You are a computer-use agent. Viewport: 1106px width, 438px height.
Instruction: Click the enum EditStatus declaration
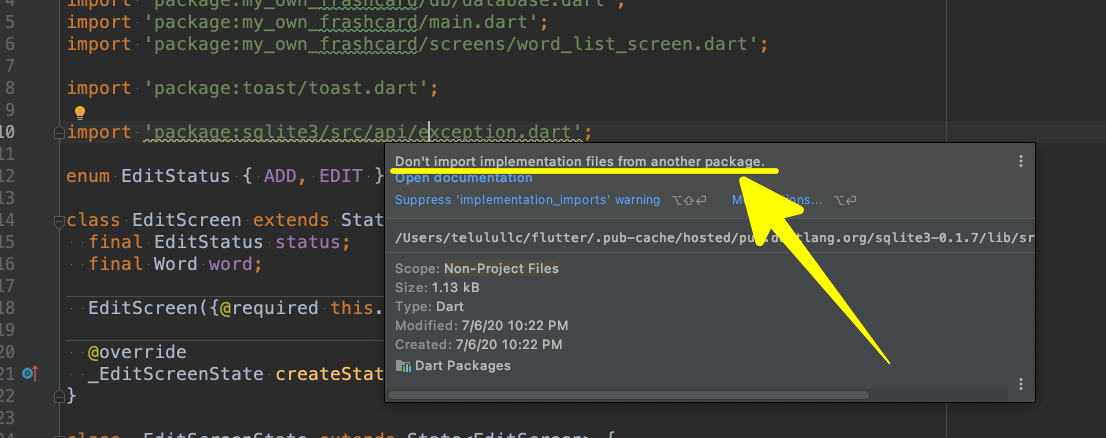[x=225, y=176]
